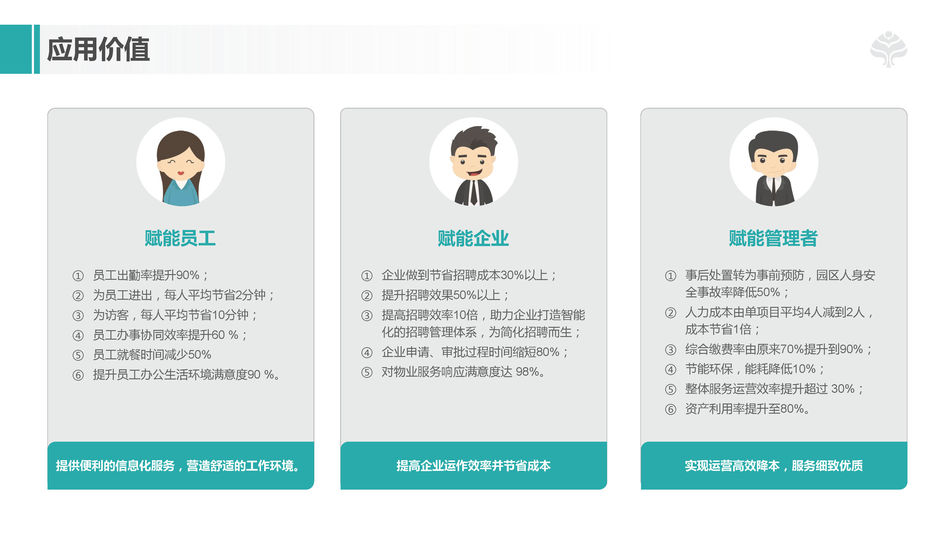Select the 赋能管理者 heading
The height and width of the screenshot is (534, 950).
773,238
